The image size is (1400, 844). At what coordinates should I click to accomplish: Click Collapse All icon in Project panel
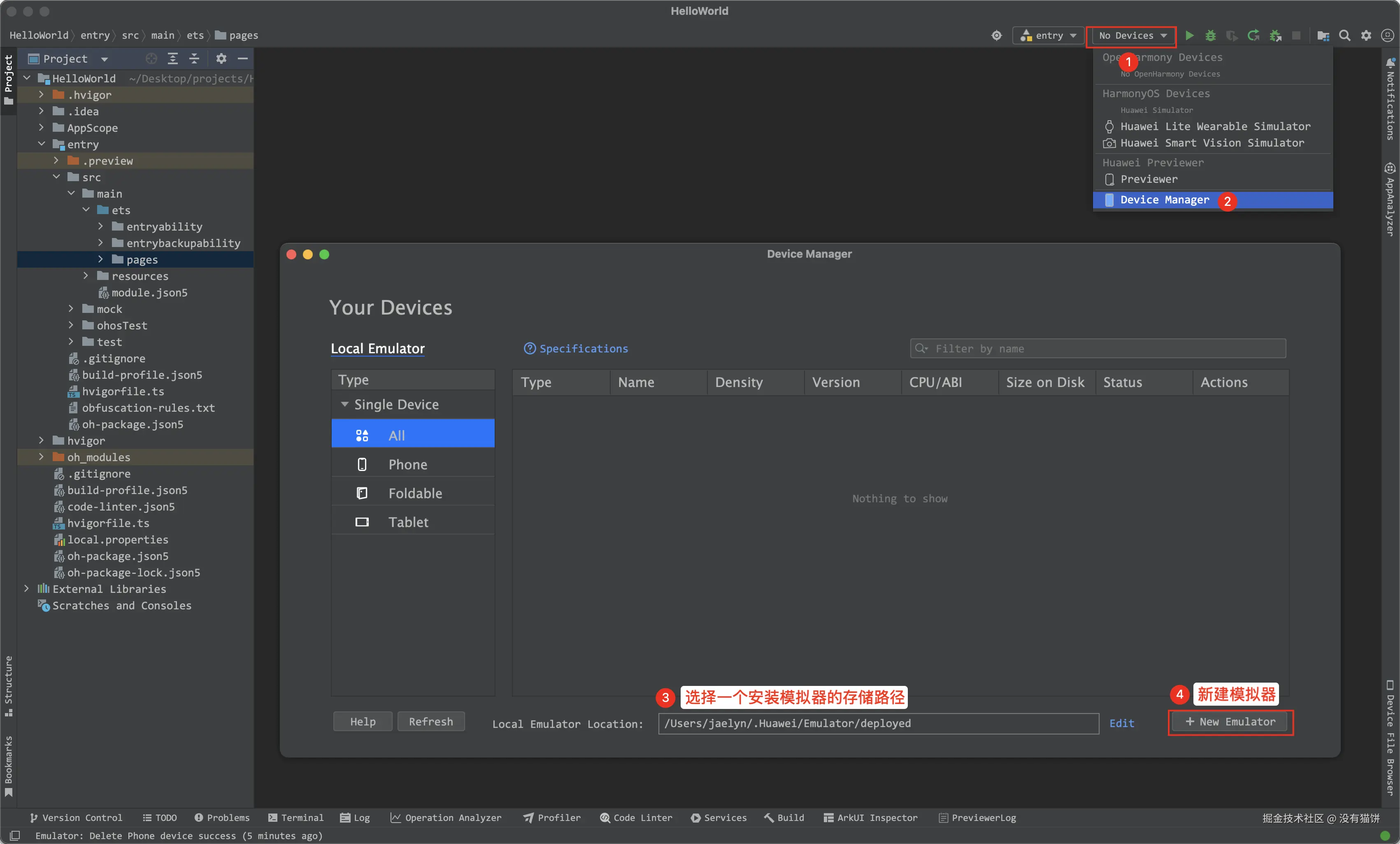pyautogui.click(x=194, y=58)
